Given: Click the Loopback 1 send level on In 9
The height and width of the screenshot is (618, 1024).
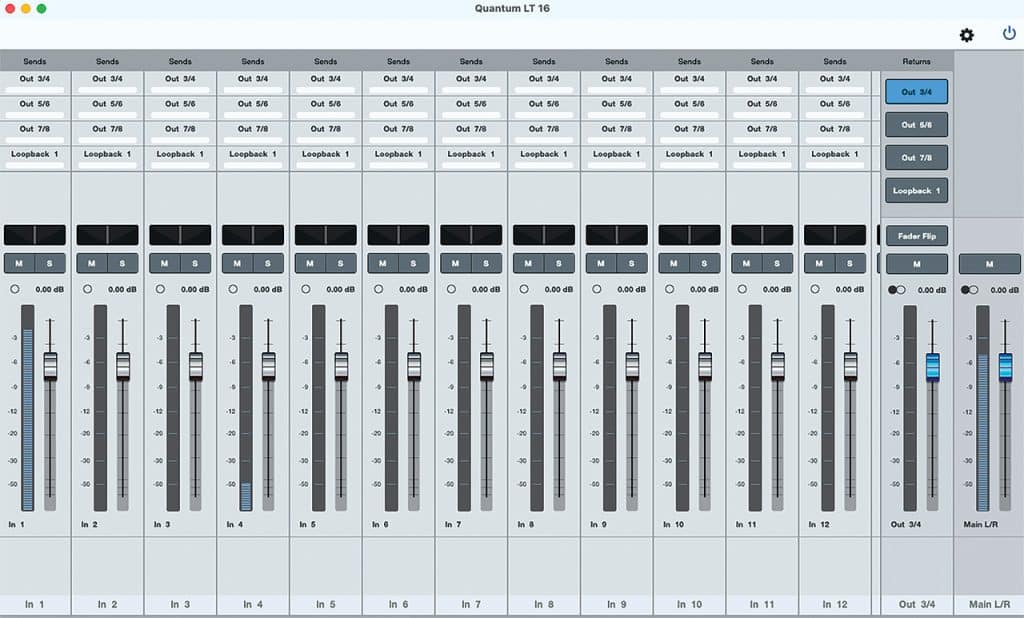Looking at the screenshot, I should pyautogui.click(x=616, y=165).
